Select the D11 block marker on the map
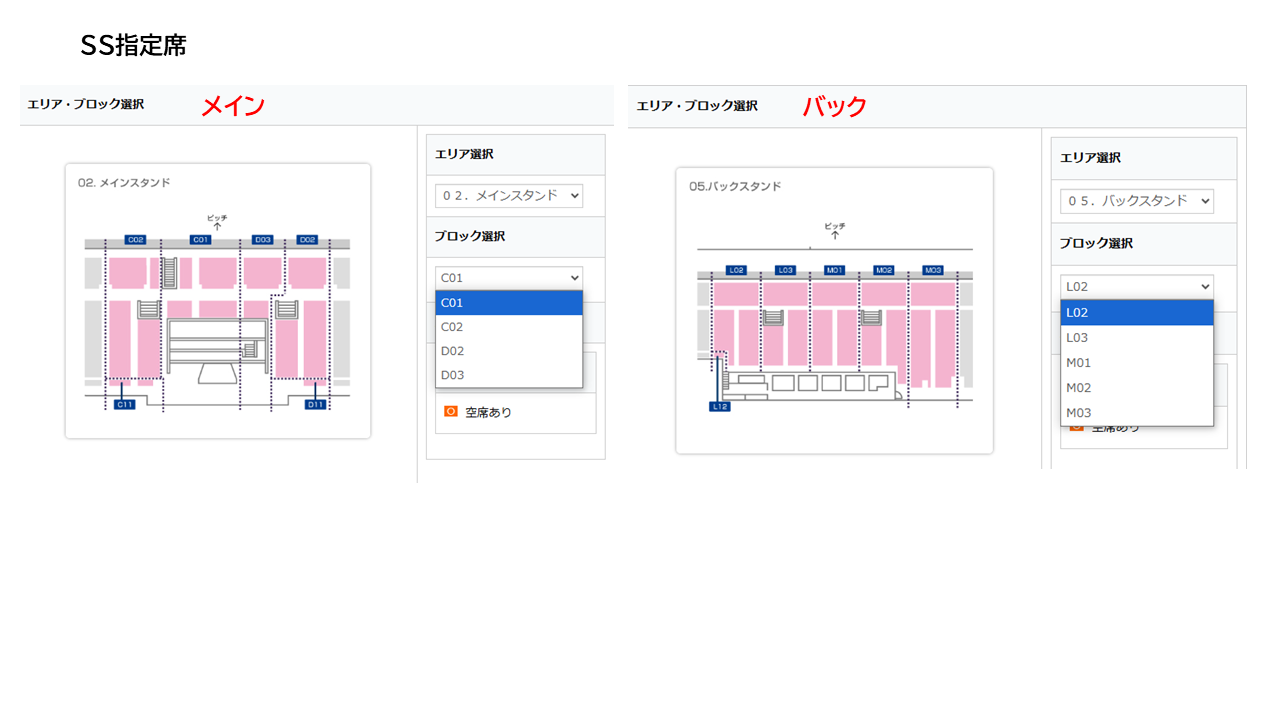Image resolution: width=1280 pixels, height=720 pixels. tap(316, 404)
